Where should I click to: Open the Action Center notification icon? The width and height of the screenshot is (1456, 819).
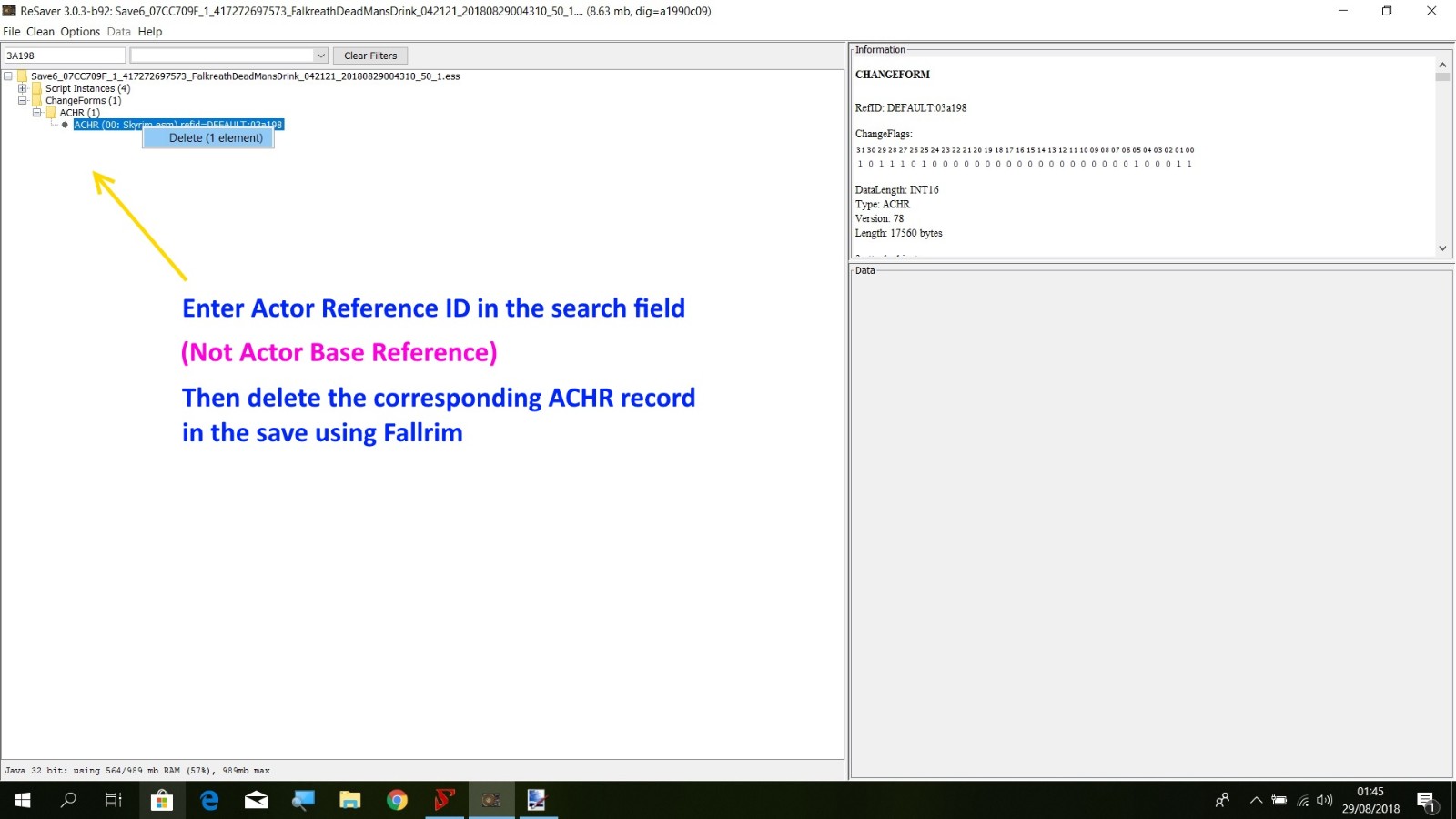pyautogui.click(x=1426, y=801)
